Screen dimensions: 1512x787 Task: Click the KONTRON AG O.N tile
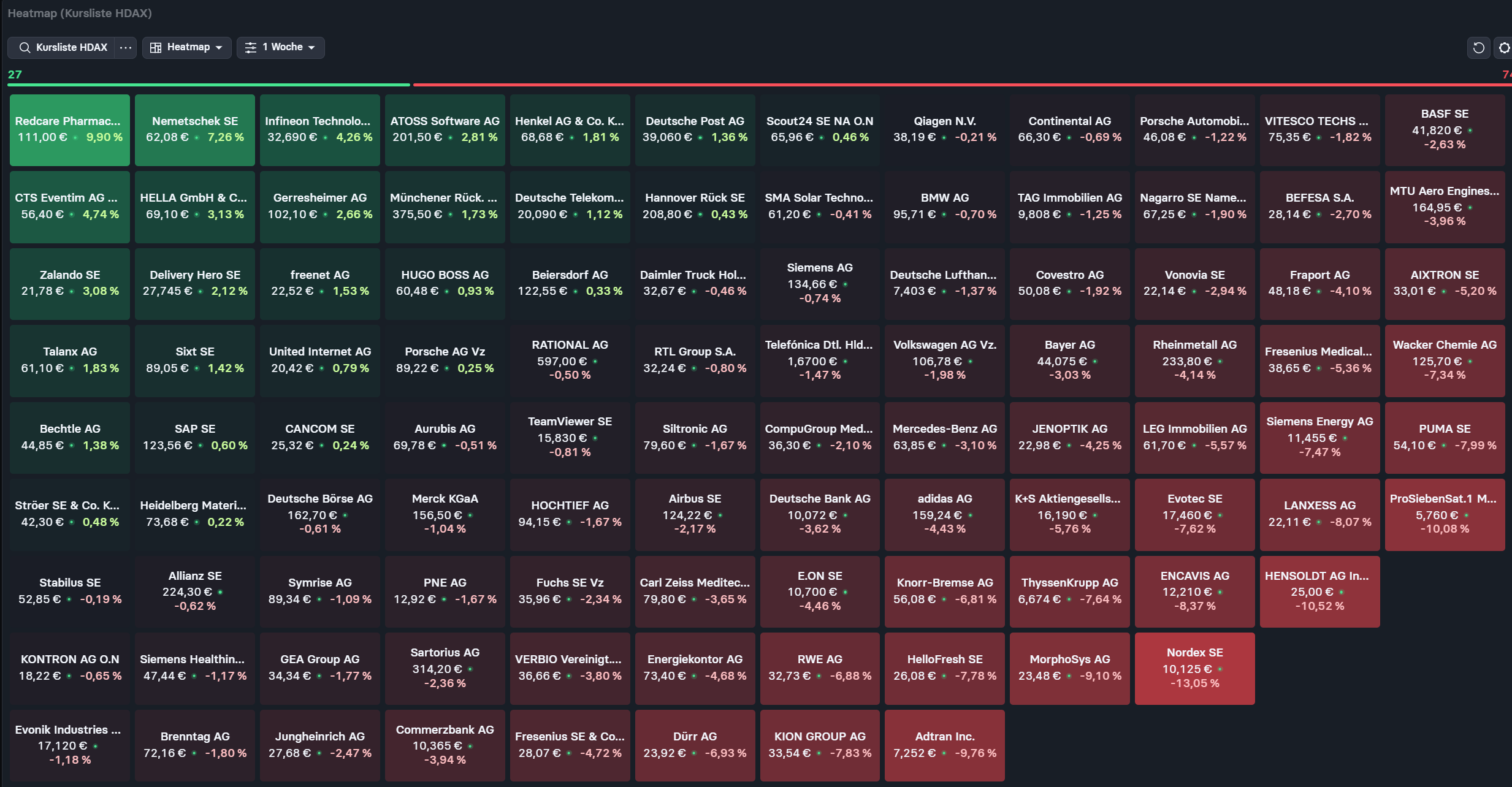click(70, 668)
